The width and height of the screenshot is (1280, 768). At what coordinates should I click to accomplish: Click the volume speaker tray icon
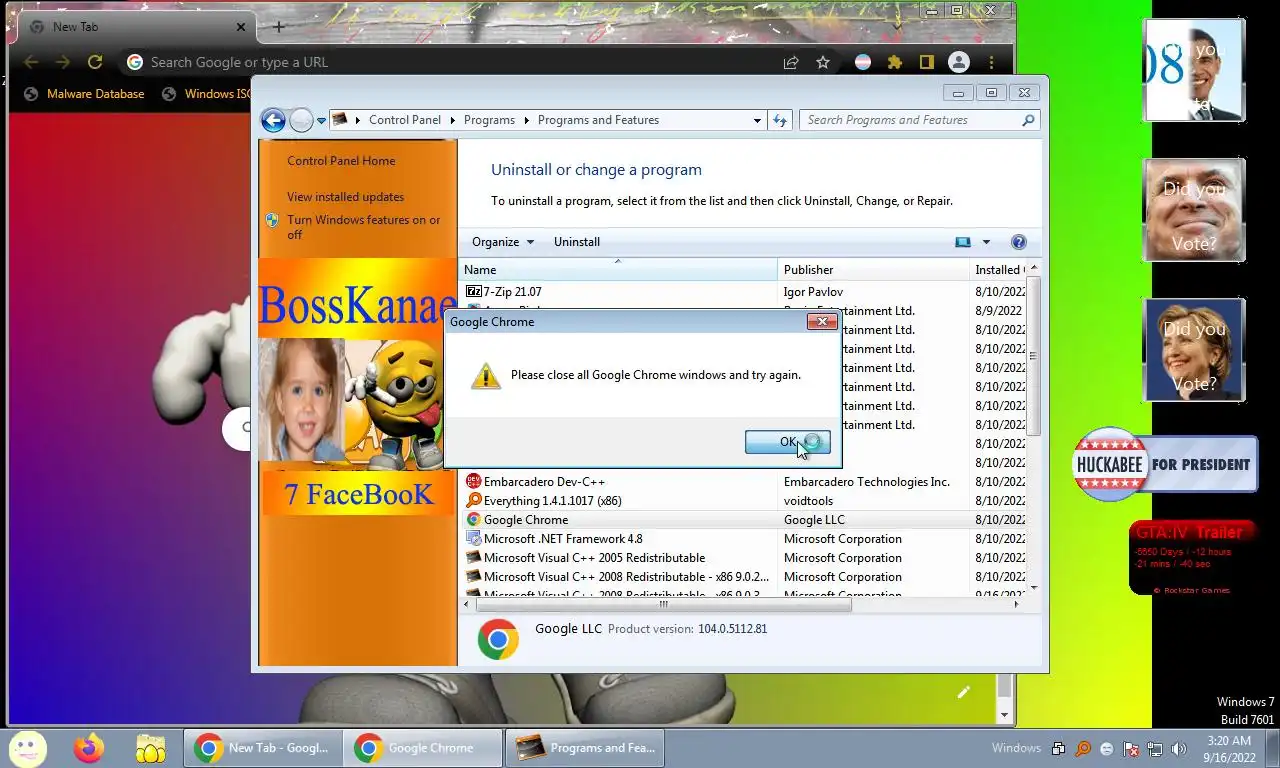pyautogui.click(x=1179, y=748)
